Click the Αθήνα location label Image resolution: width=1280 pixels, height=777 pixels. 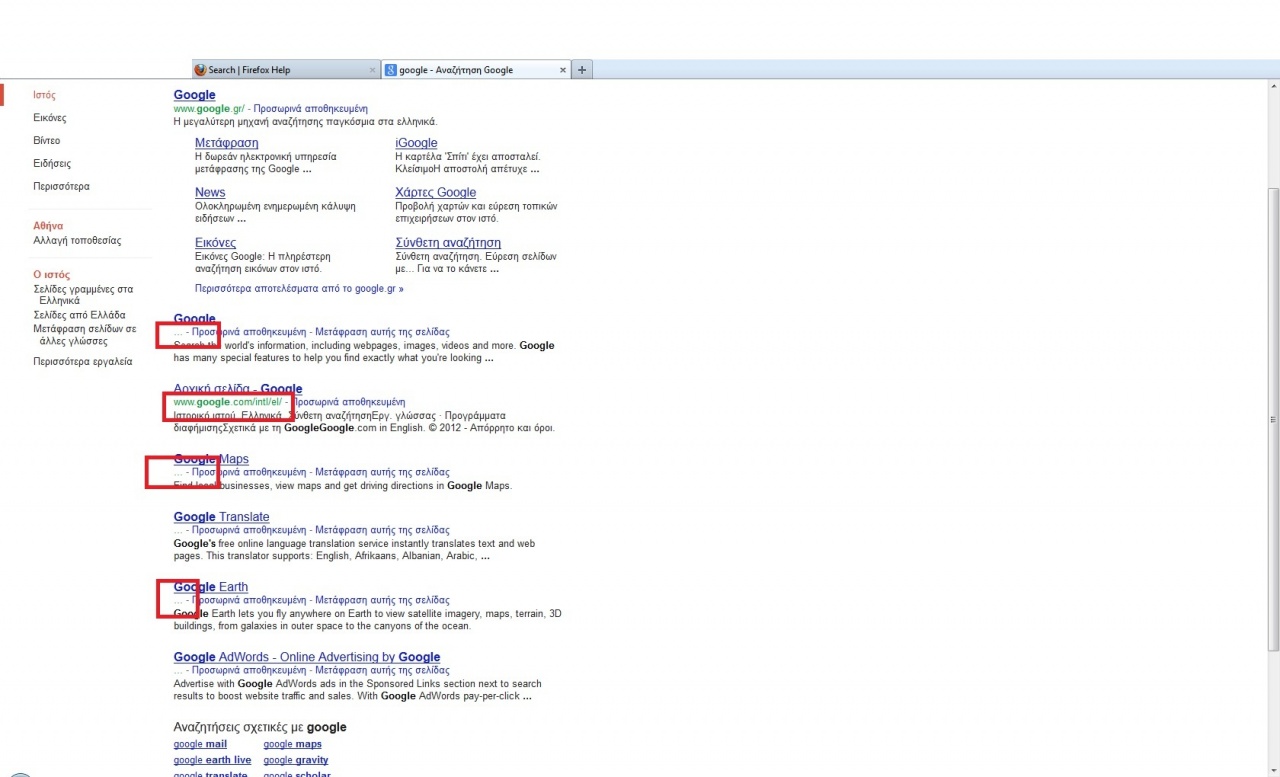click(48, 226)
